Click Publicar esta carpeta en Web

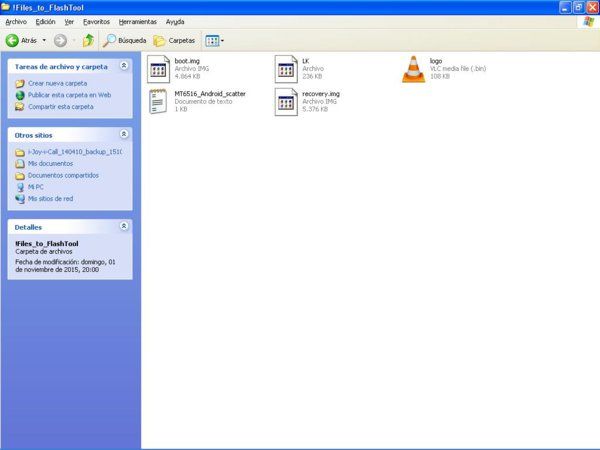(x=69, y=95)
